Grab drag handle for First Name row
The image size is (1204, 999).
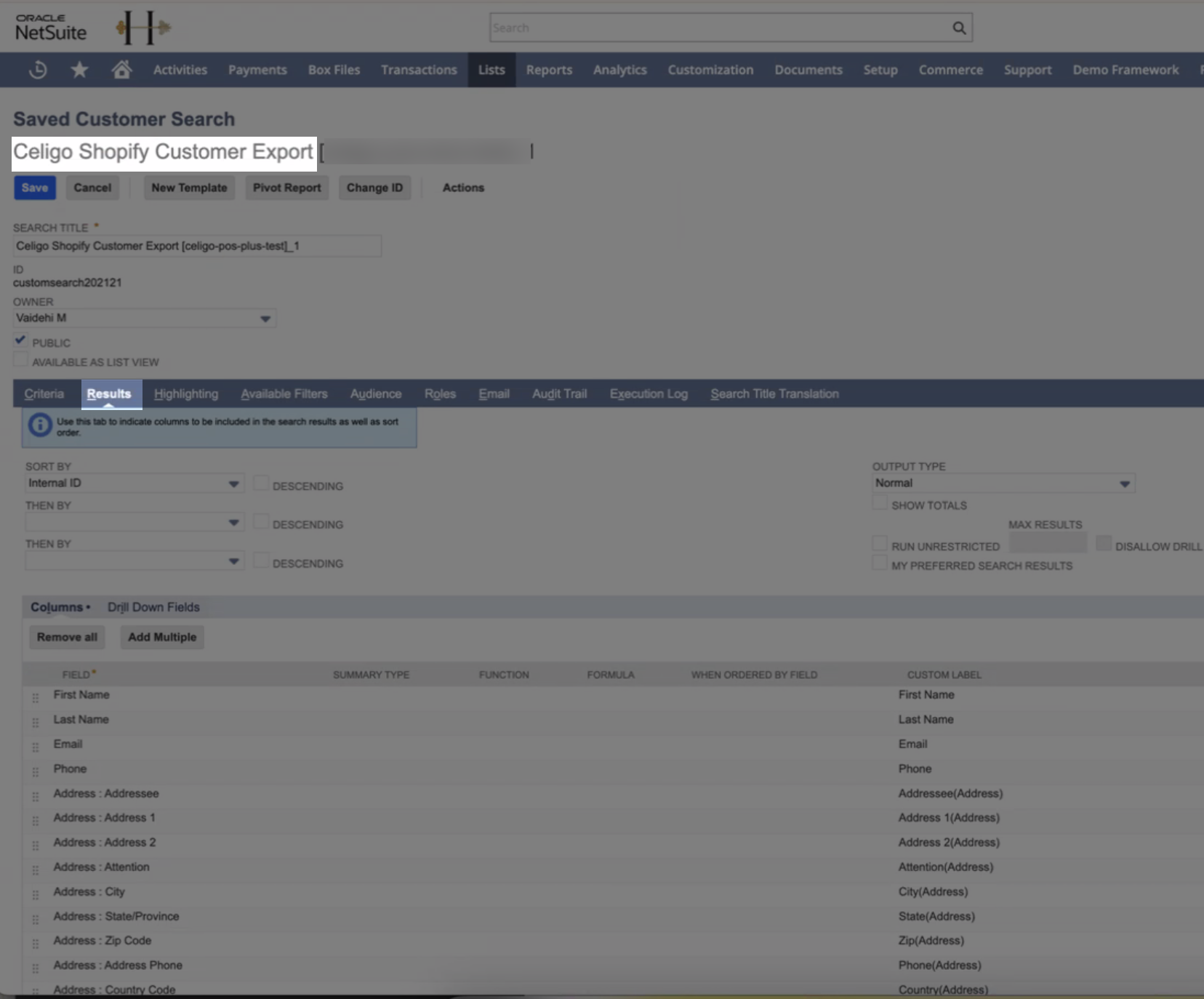pos(35,698)
